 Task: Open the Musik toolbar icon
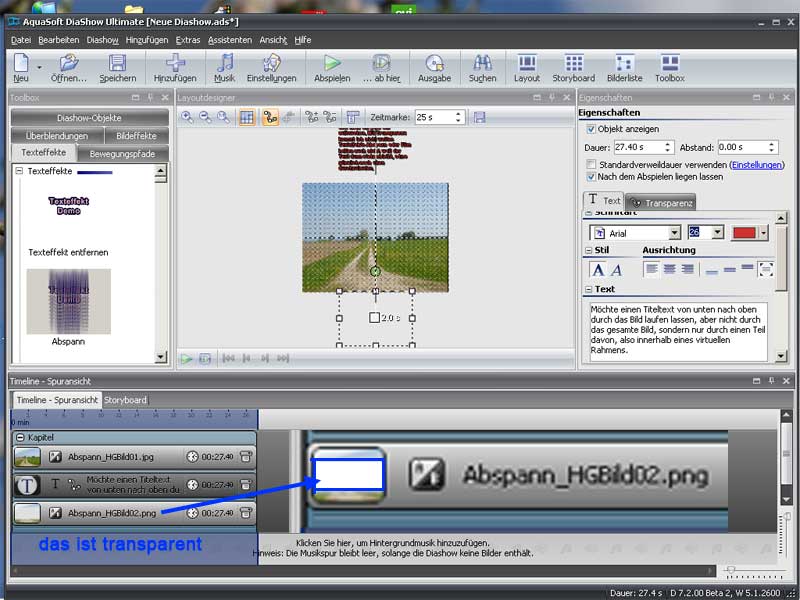[225, 64]
